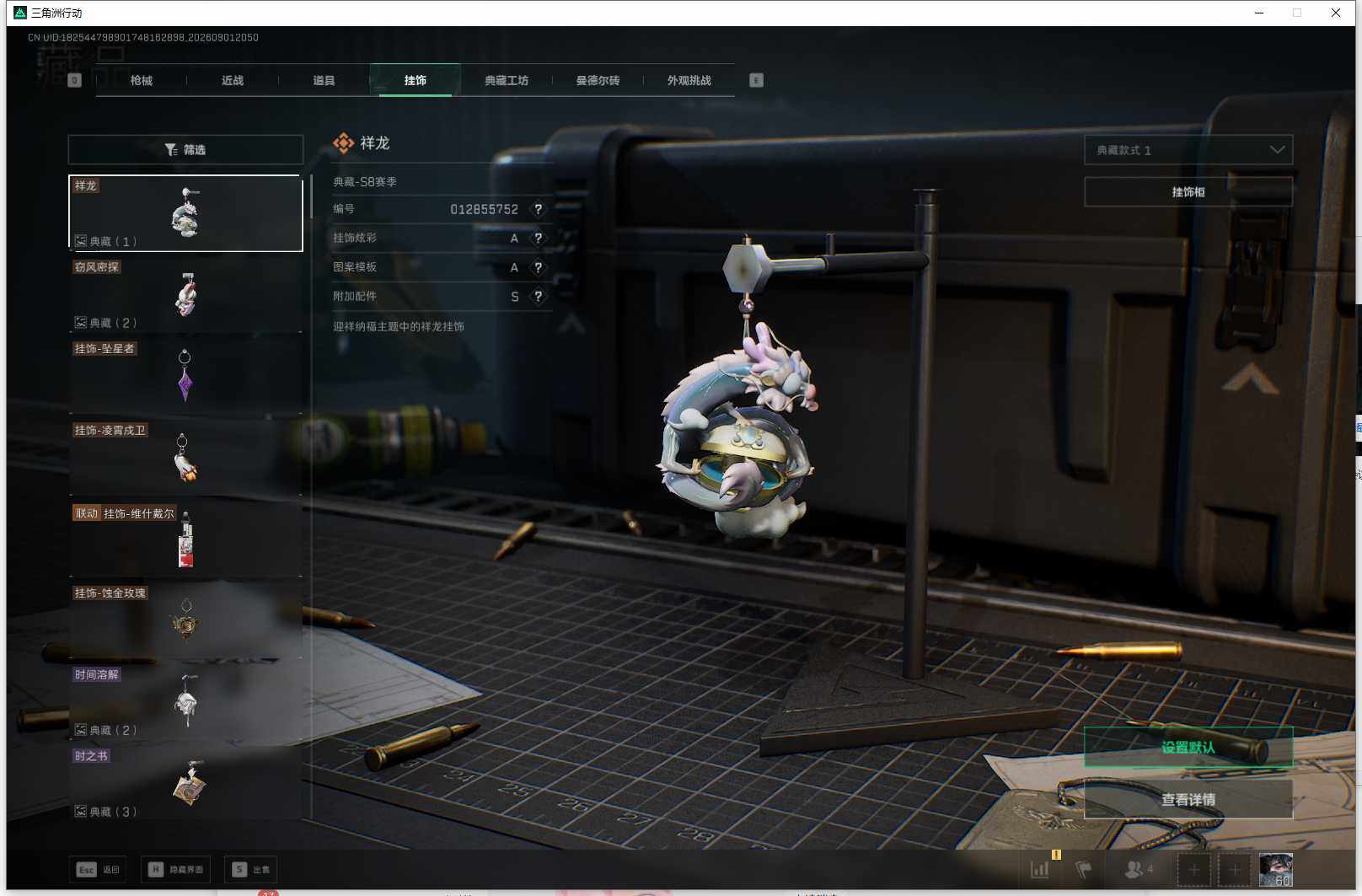Screen dimensions: 1362x896
Task: Click the H 隐藏界面 button
Action: [175, 869]
